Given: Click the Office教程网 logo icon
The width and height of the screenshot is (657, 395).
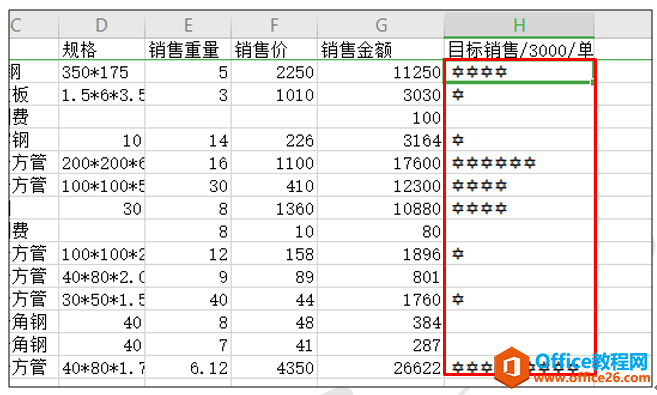Looking at the screenshot, I should pyautogui.click(x=512, y=367).
